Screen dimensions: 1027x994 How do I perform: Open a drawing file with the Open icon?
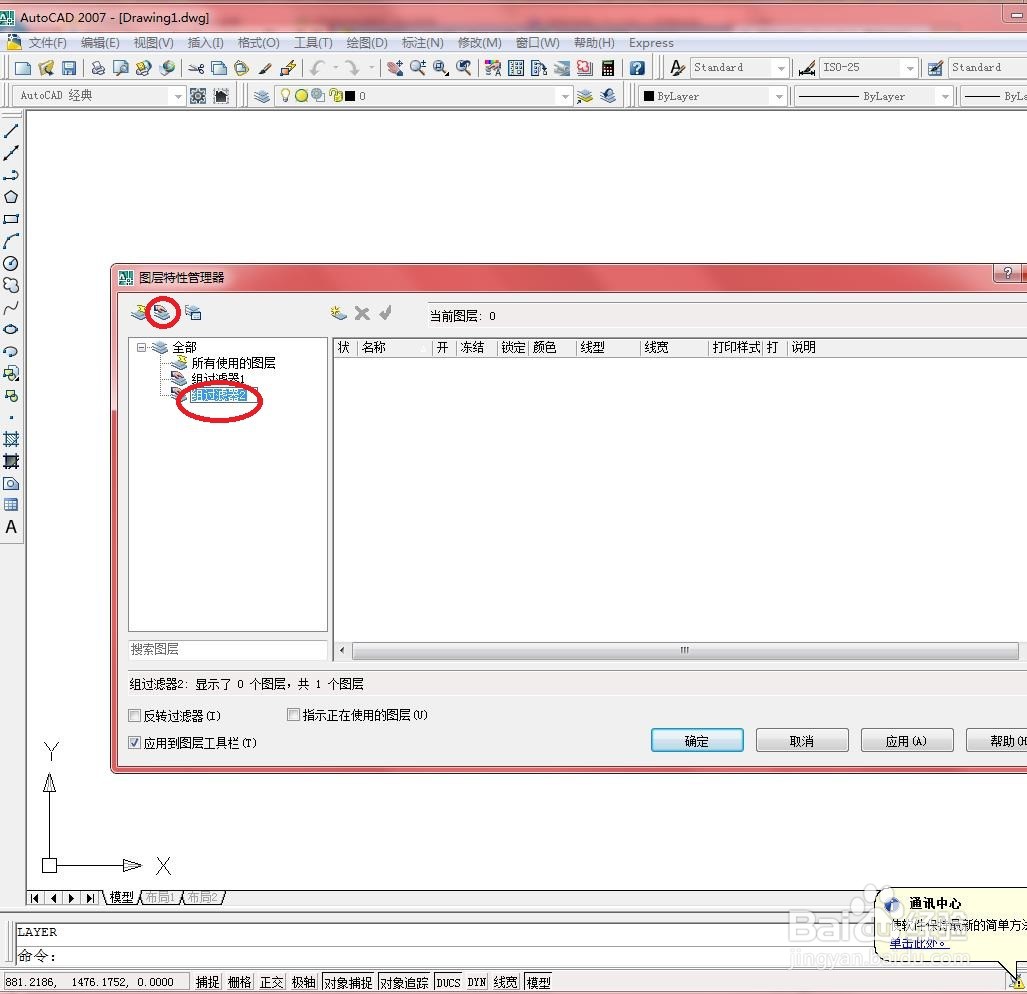(x=46, y=68)
